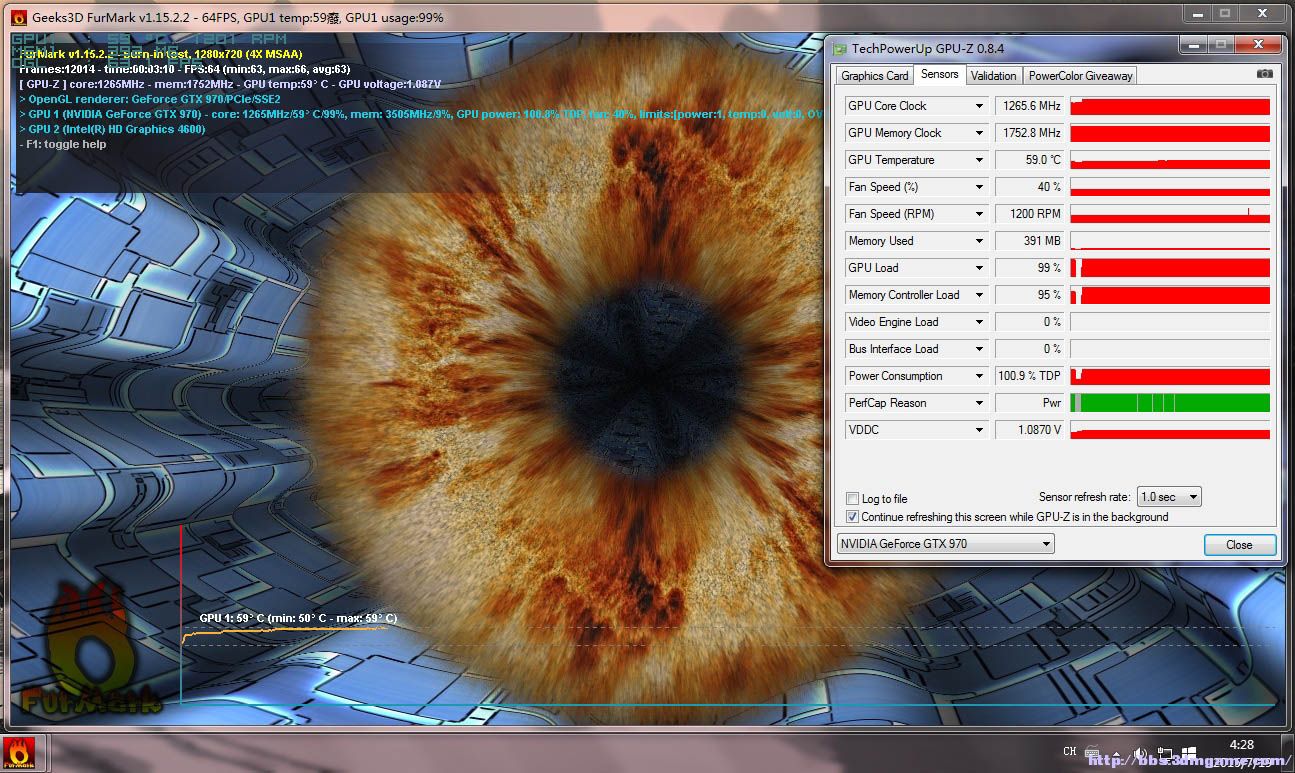Click the 40 % fan speed value
Screen dimensions: 1295x773
point(1029,187)
